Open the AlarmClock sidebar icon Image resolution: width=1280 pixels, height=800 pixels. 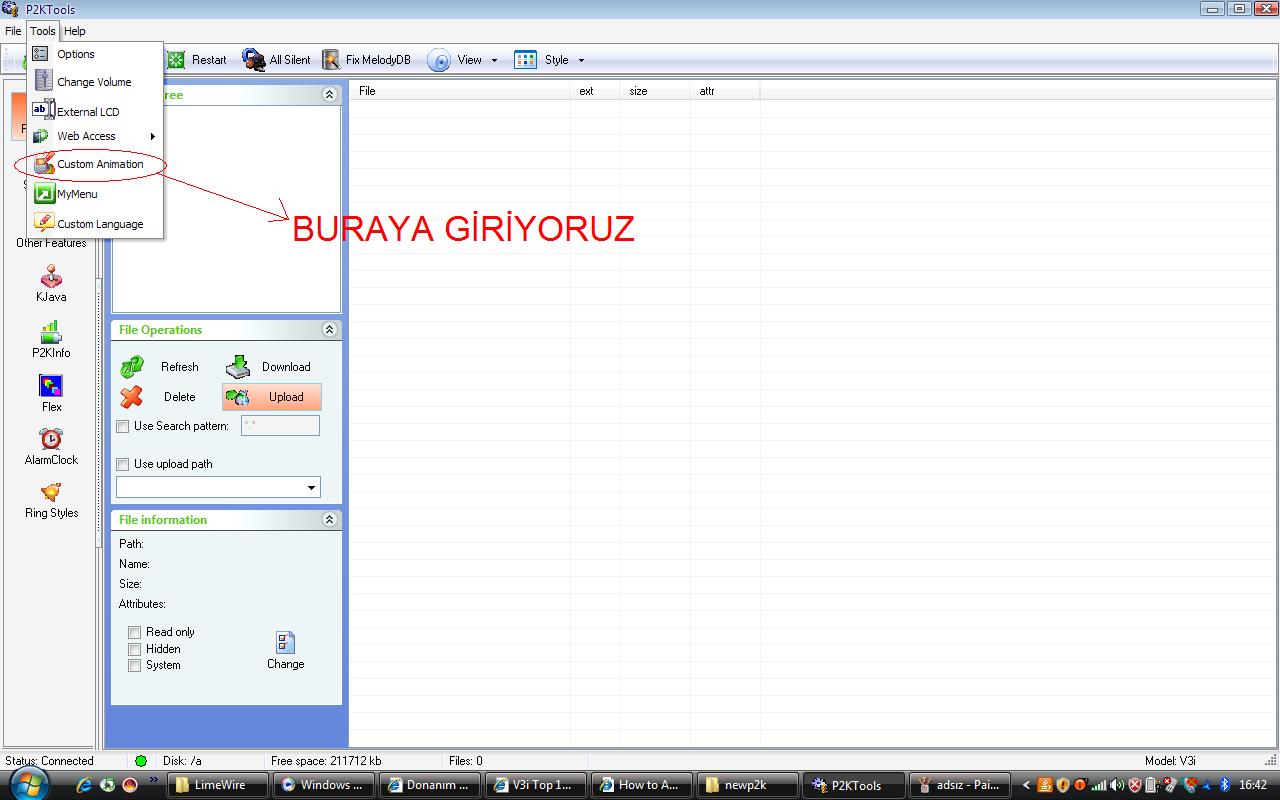click(x=51, y=439)
